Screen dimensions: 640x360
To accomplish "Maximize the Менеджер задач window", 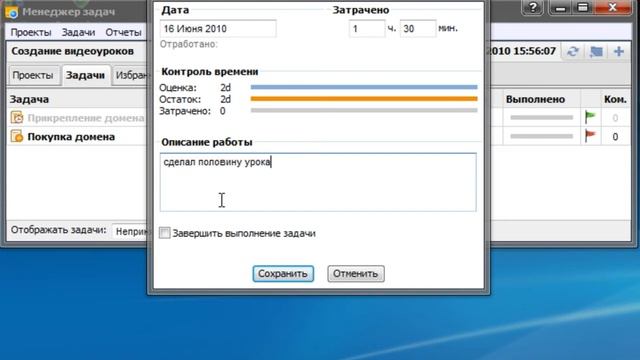I will [x=583, y=8].
